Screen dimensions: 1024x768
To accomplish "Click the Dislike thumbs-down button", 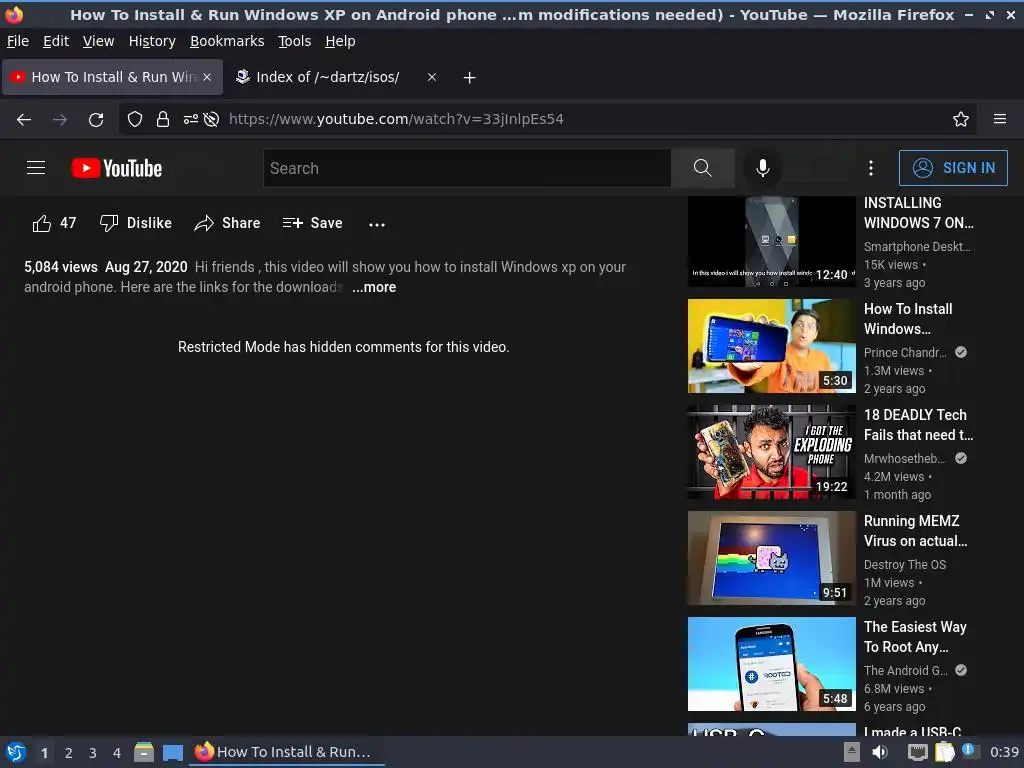I will (x=135, y=223).
